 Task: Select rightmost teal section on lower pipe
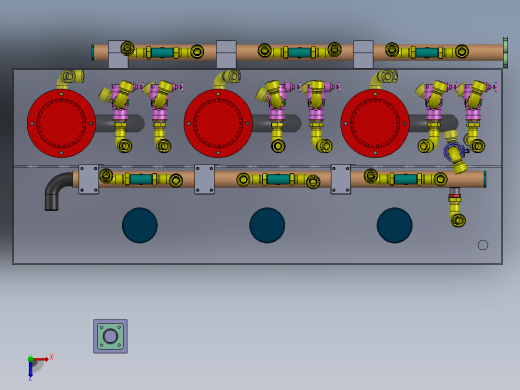[x=406, y=179]
